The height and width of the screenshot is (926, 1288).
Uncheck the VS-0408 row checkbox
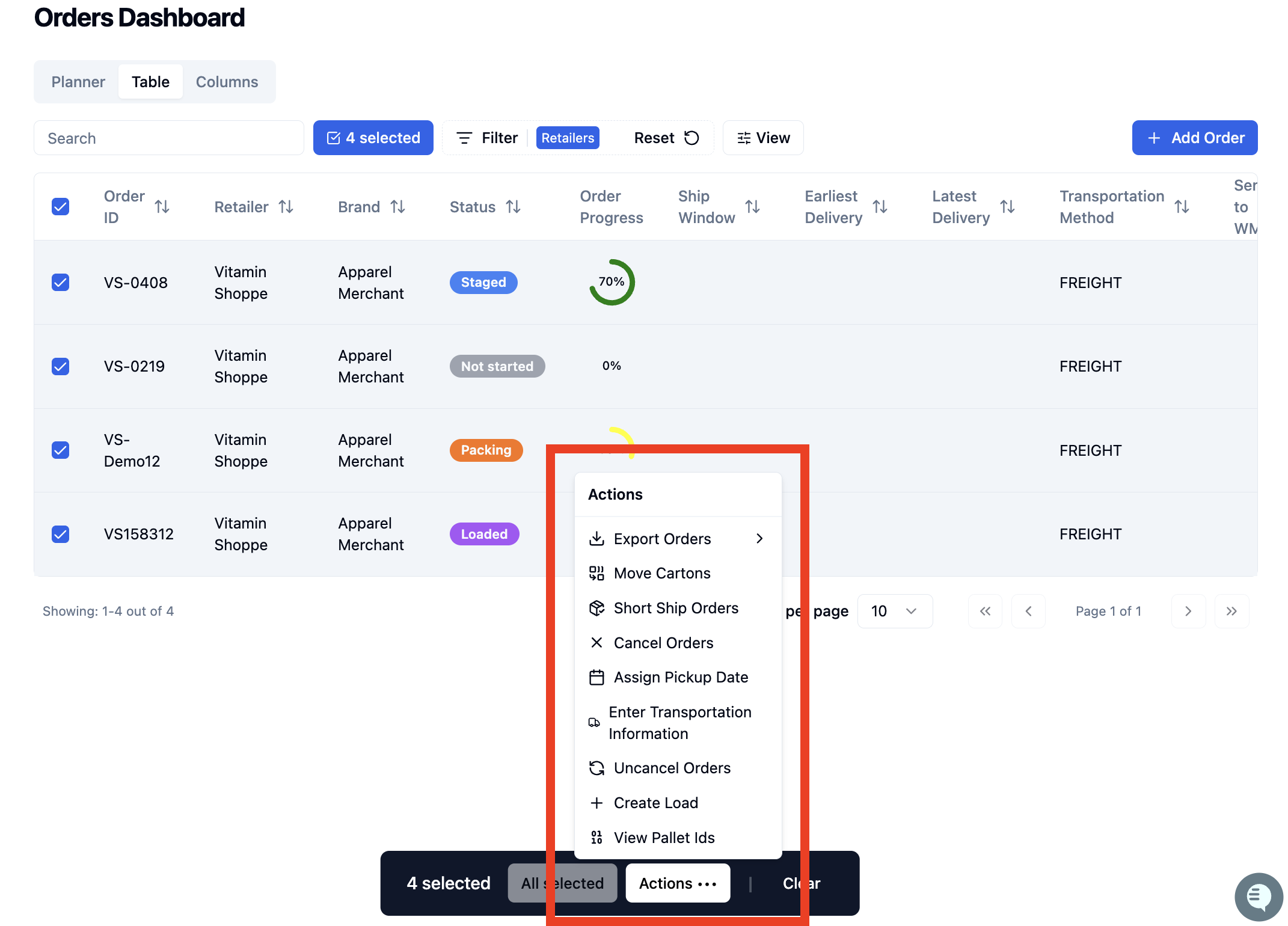pyautogui.click(x=60, y=282)
